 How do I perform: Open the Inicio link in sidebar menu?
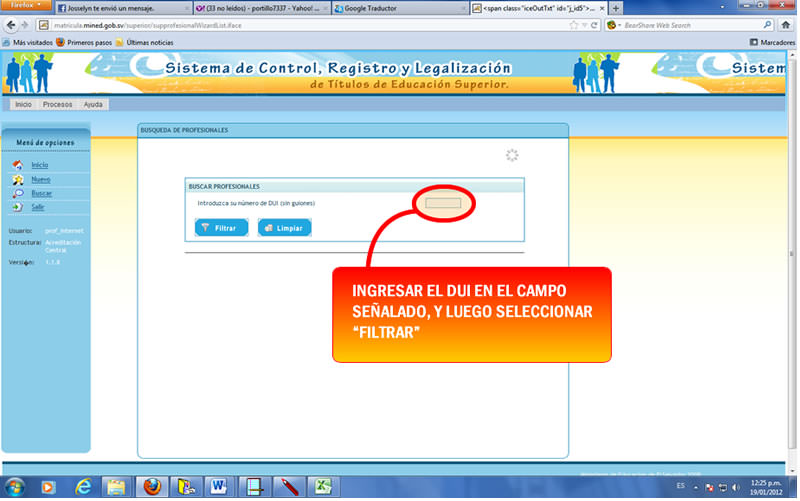[40, 165]
